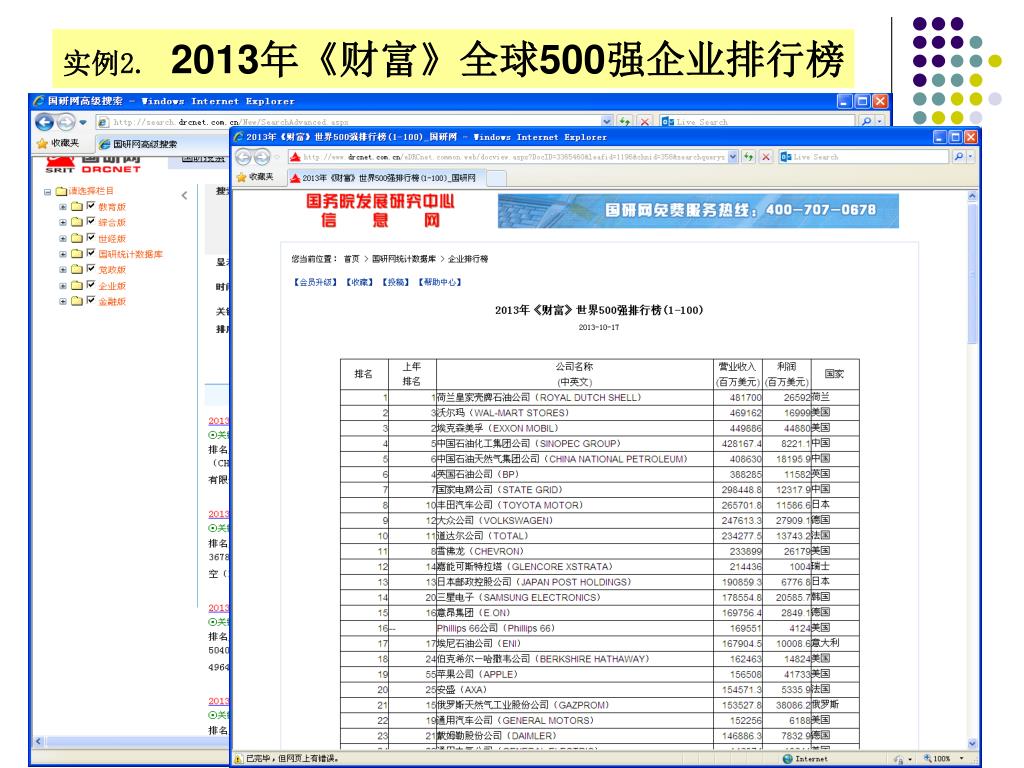
Task: Select the 2013年《财富》世界500强排行榜 tab
Action: (387, 178)
